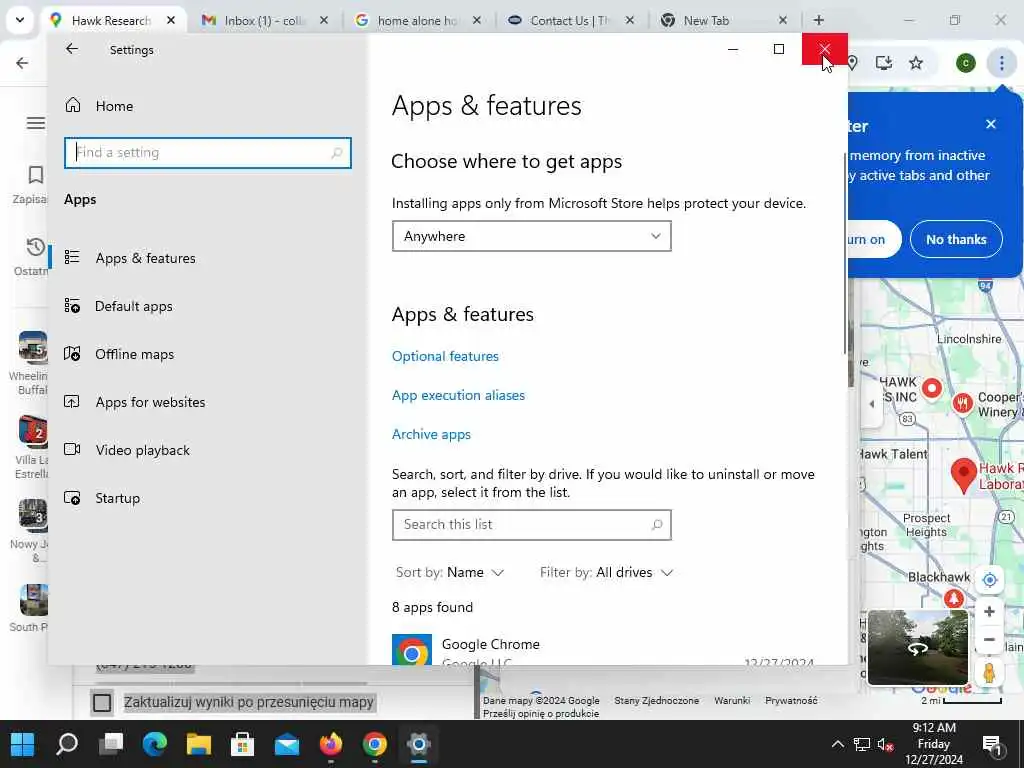Viewport: 1024px width, 768px height.
Task: Switch to home alone Google search tab
Action: click(x=417, y=20)
